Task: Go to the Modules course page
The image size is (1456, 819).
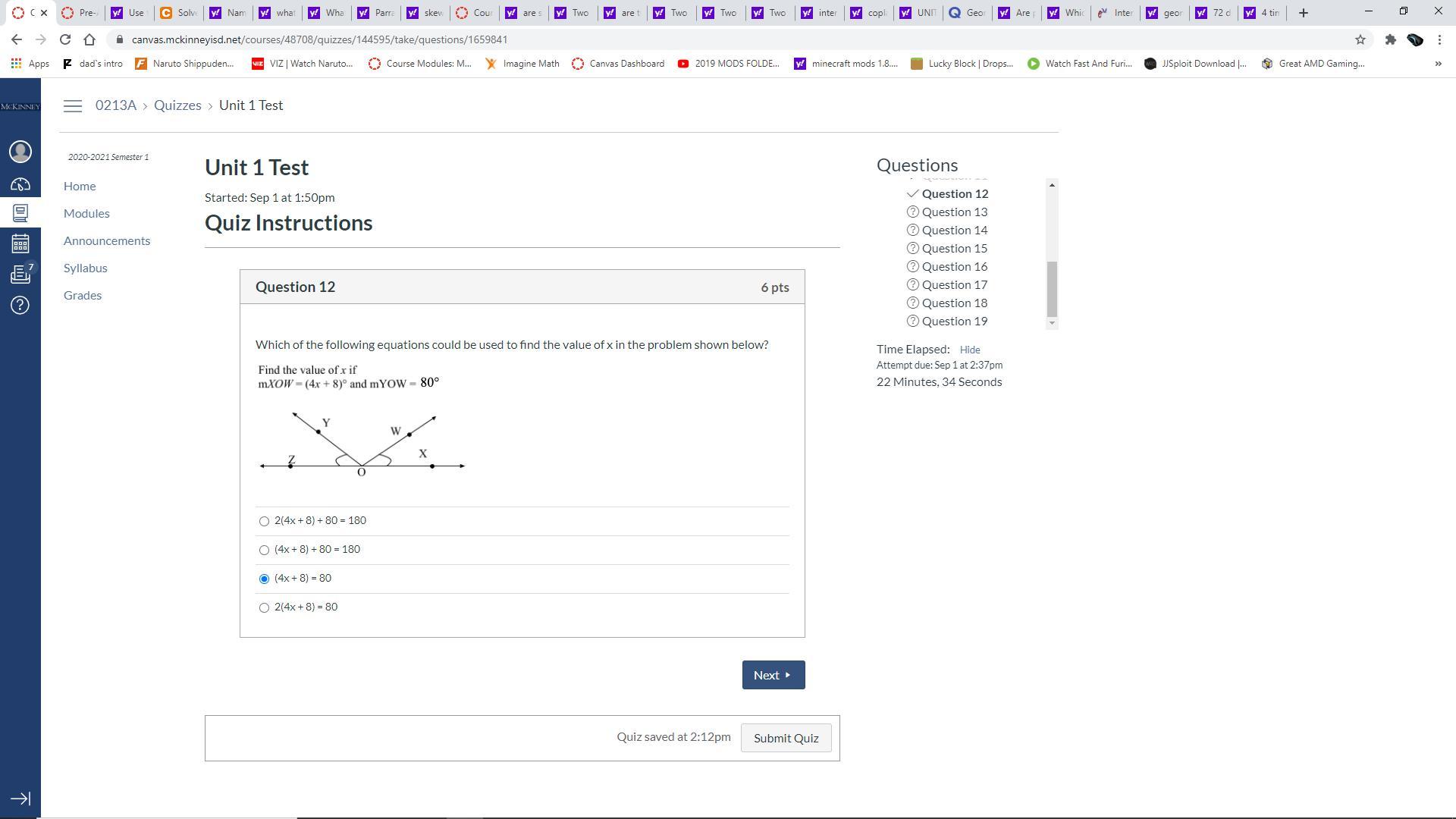Action: [86, 213]
